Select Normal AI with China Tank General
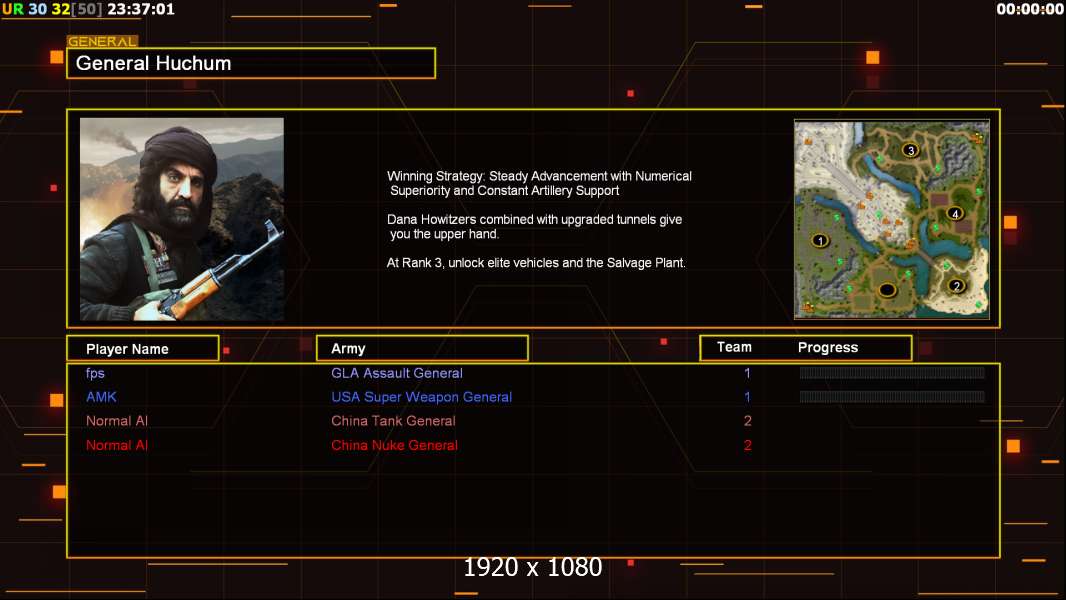 (x=117, y=421)
